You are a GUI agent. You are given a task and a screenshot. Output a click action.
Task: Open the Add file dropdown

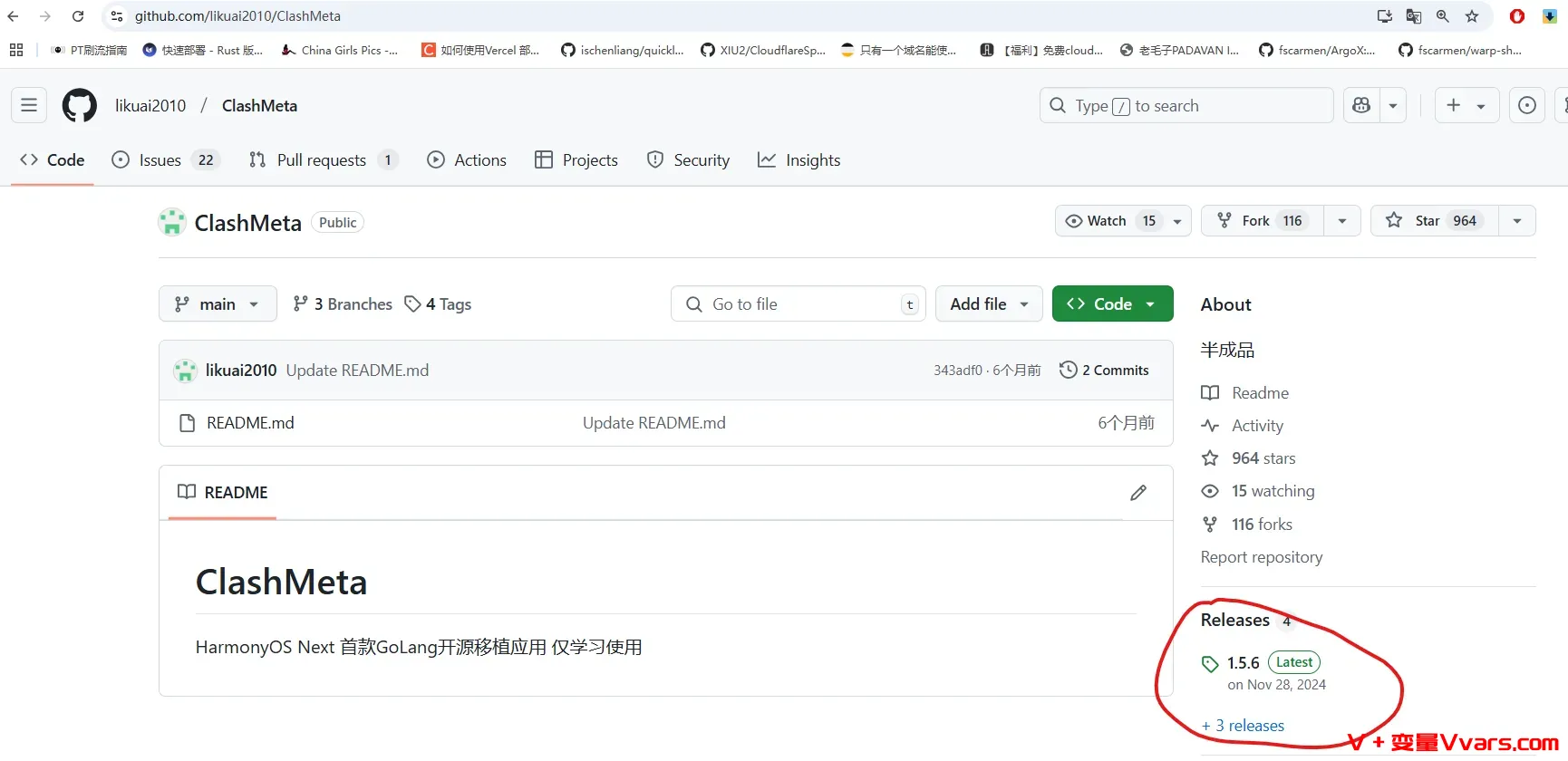989,304
